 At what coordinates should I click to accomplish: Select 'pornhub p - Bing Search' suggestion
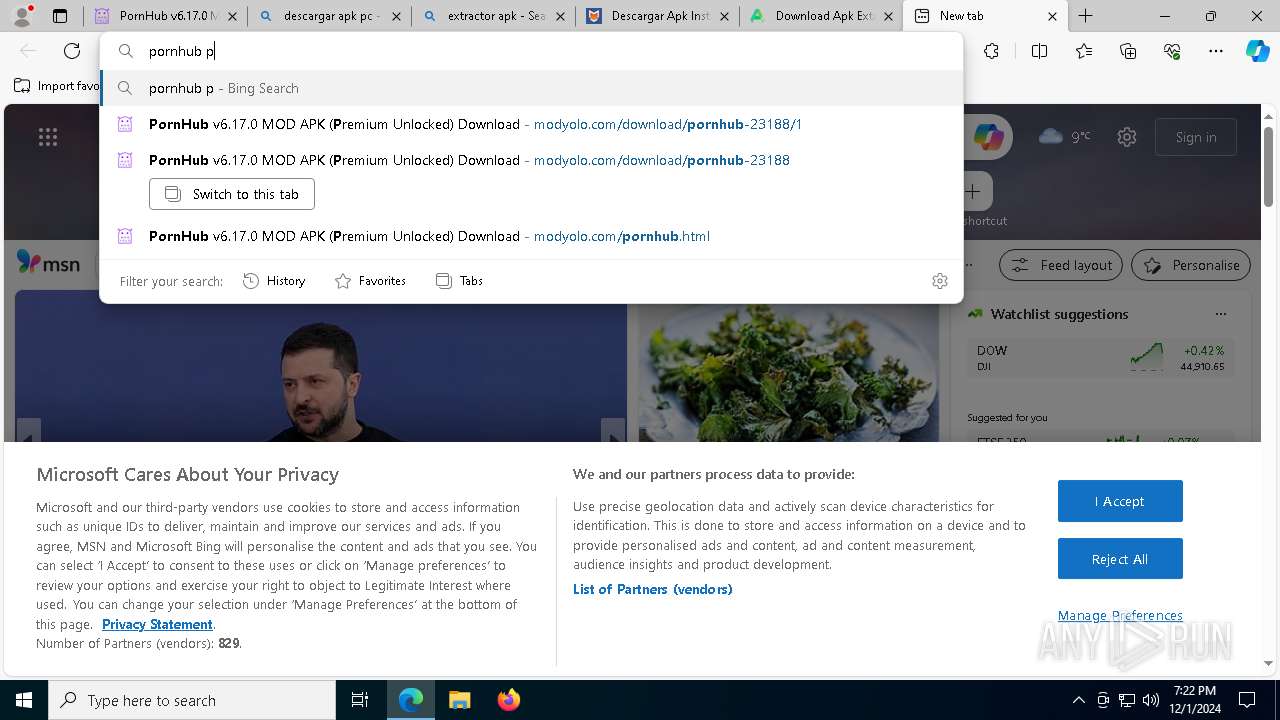coord(531,88)
